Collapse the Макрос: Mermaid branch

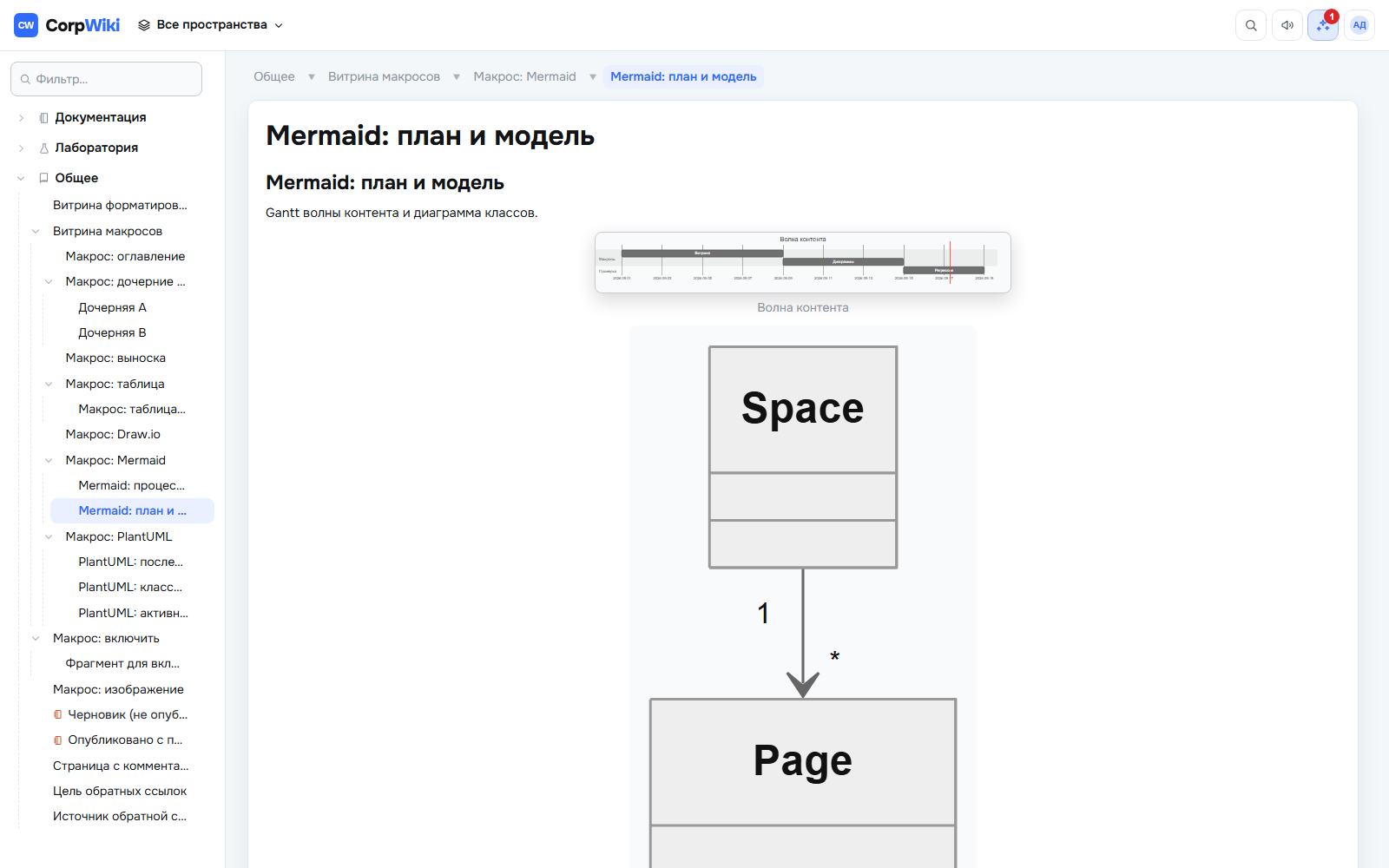tap(49, 460)
